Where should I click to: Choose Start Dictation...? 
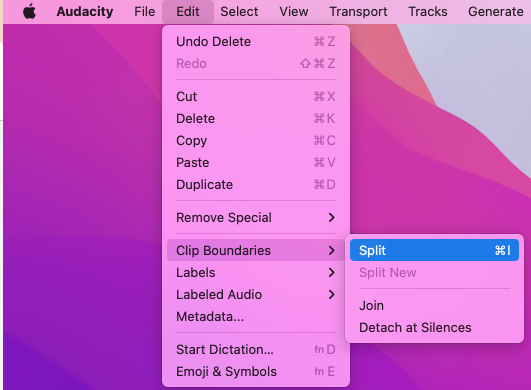[256, 349]
